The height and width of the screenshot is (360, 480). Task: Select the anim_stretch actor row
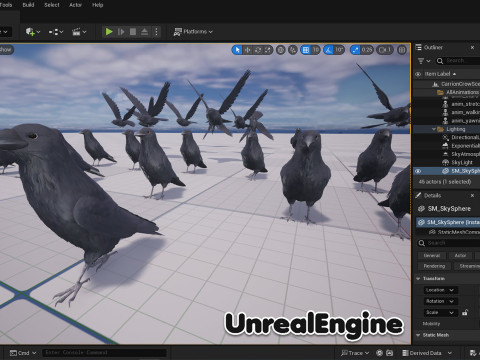point(447,104)
